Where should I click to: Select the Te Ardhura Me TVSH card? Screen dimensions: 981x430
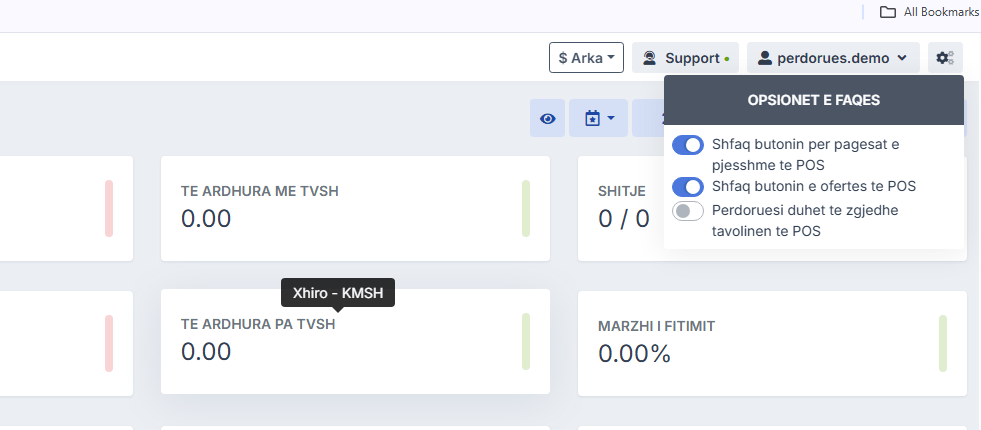(x=355, y=208)
